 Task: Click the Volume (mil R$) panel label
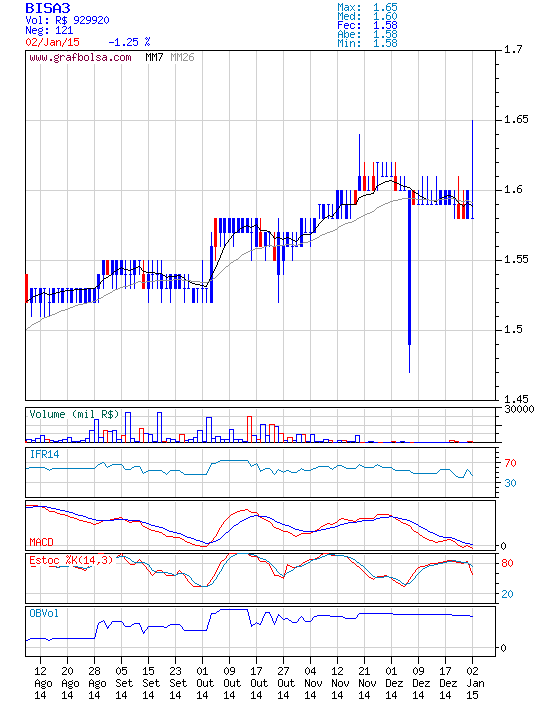coord(74,414)
